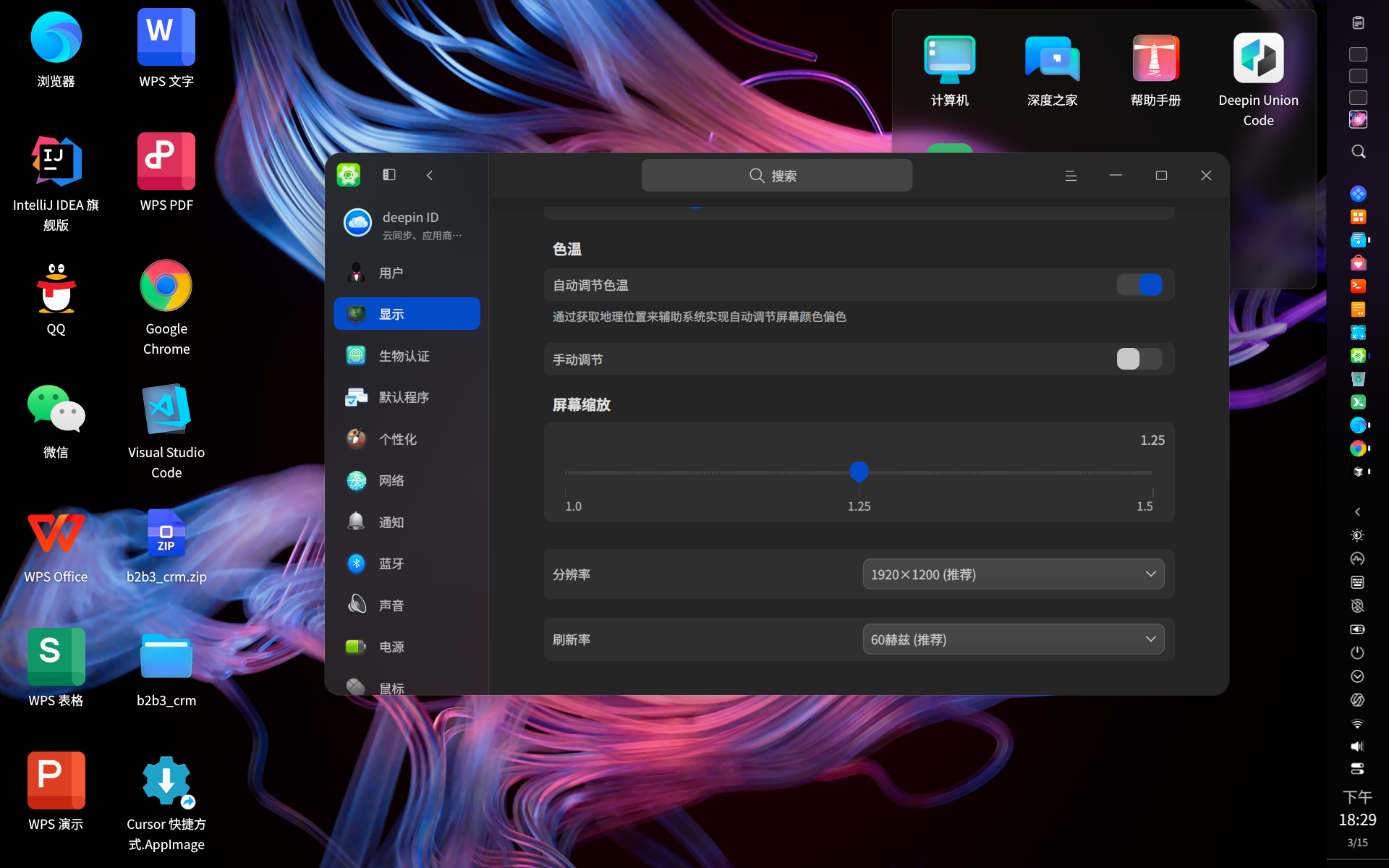This screenshot has width=1389, height=868.
Task: Click the 搜索 field in Control Center
Action: click(x=777, y=176)
